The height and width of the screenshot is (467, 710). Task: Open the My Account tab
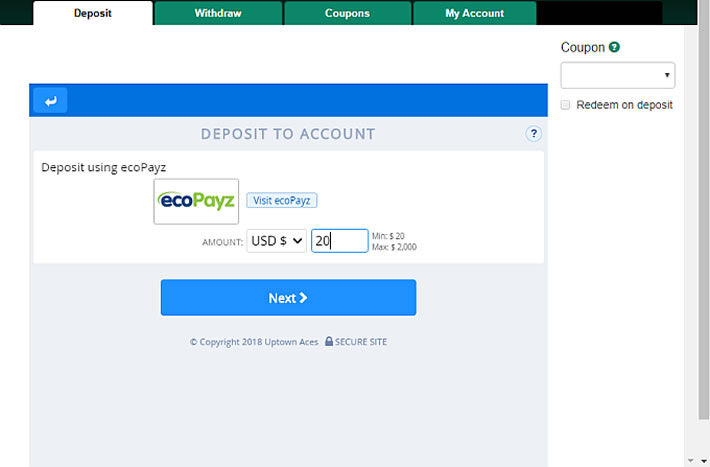pyautogui.click(x=475, y=13)
